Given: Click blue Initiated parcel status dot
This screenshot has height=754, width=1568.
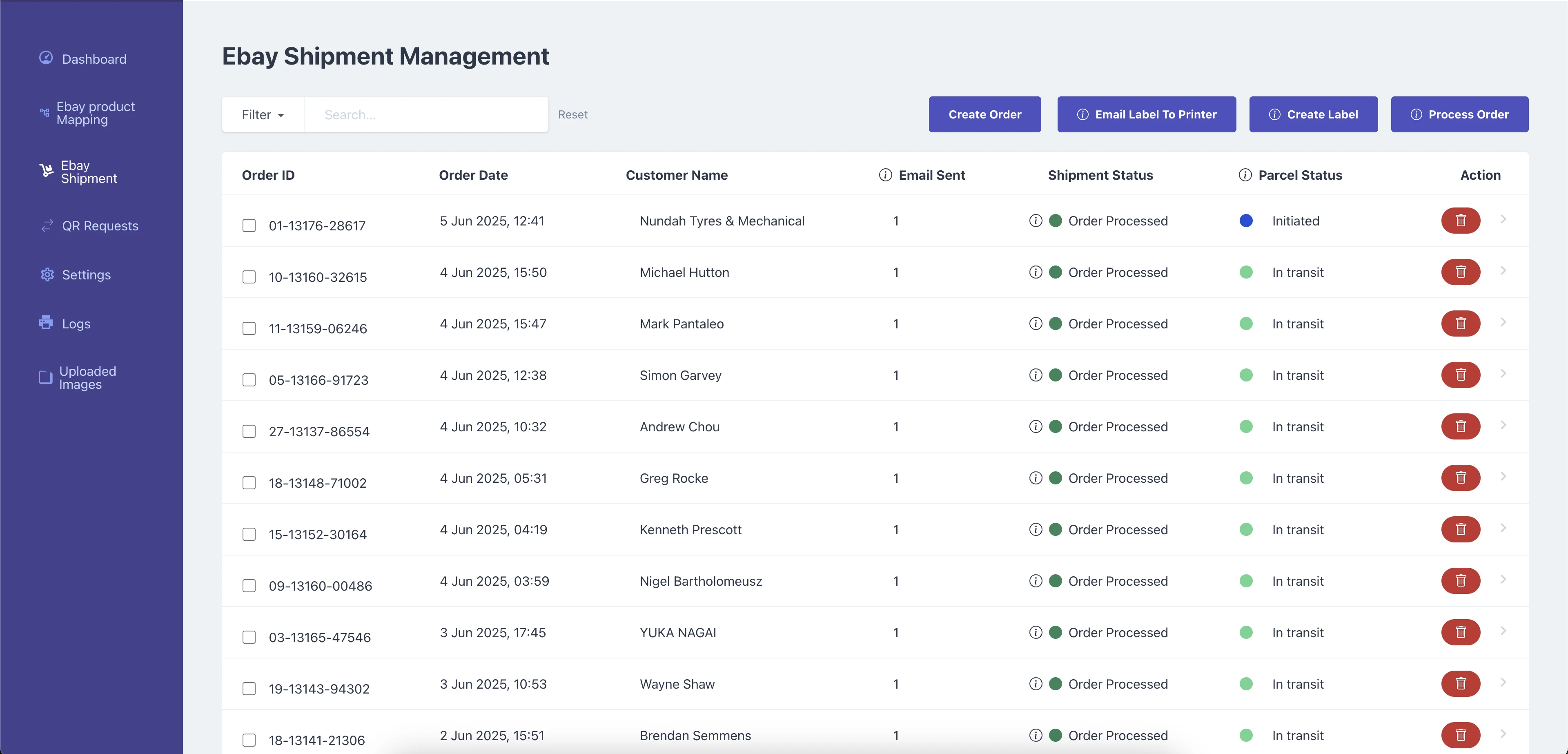Looking at the screenshot, I should tap(1245, 221).
